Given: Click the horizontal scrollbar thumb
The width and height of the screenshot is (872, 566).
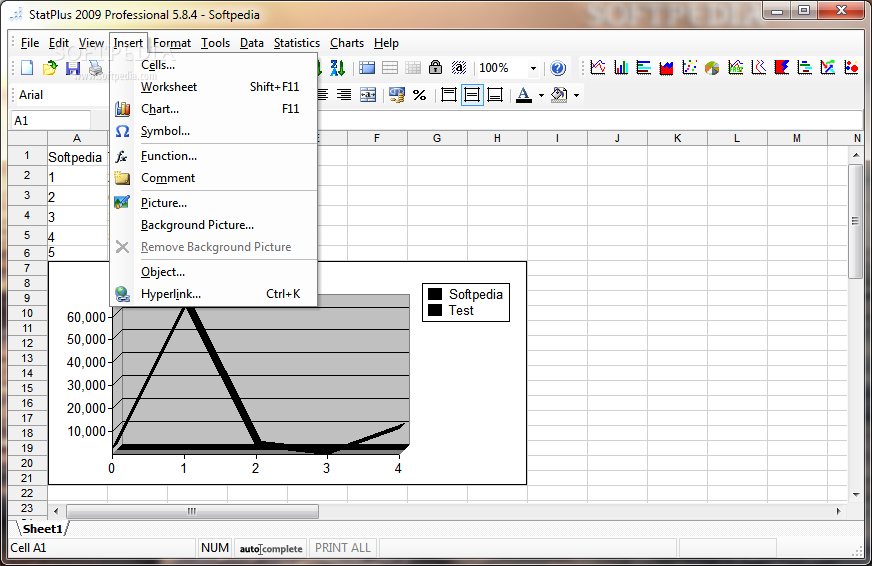Looking at the screenshot, I should [192, 511].
